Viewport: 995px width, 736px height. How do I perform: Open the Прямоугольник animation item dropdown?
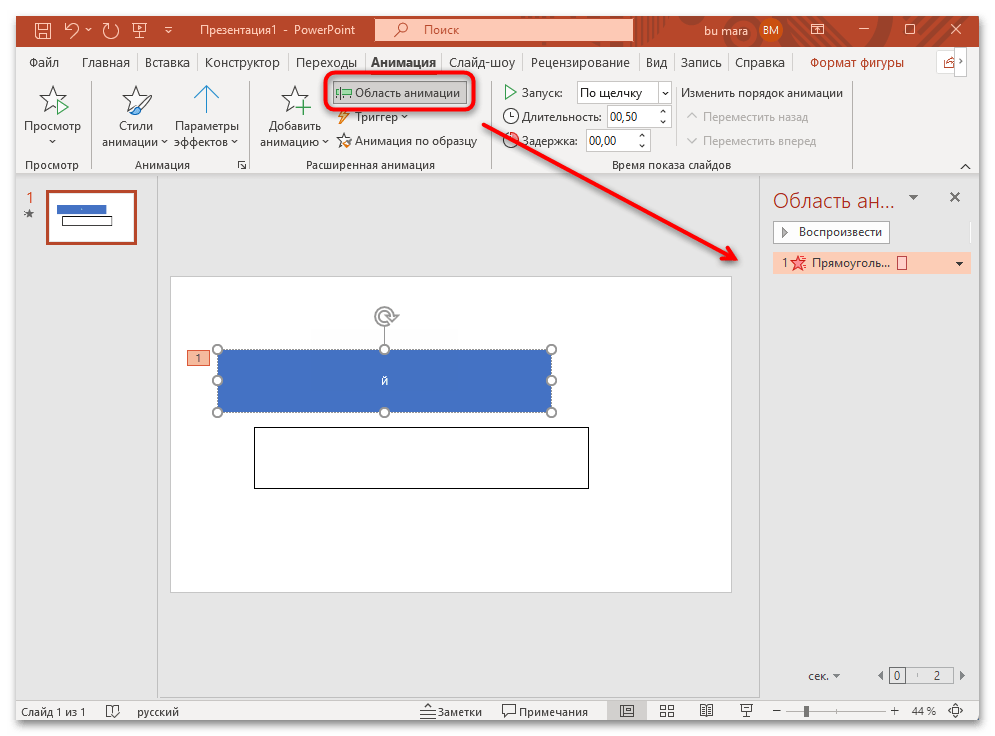coord(962,262)
